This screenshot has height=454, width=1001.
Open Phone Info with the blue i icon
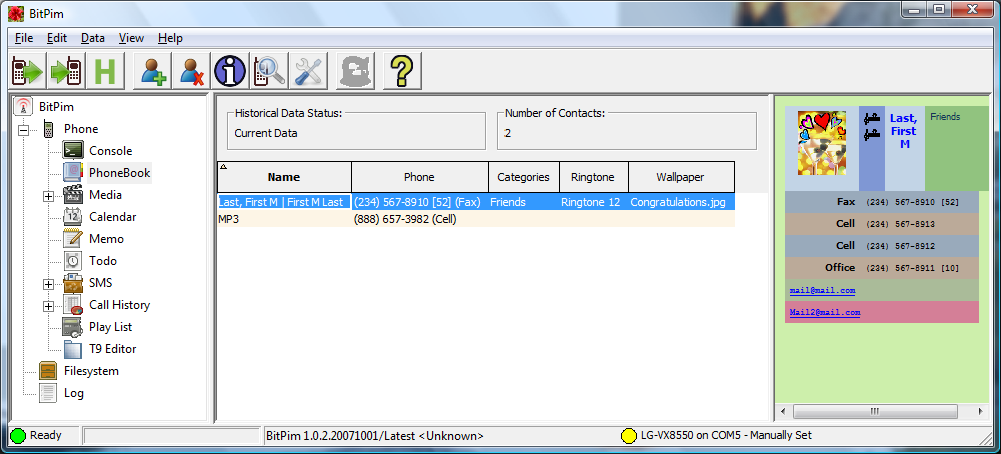(230, 70)
